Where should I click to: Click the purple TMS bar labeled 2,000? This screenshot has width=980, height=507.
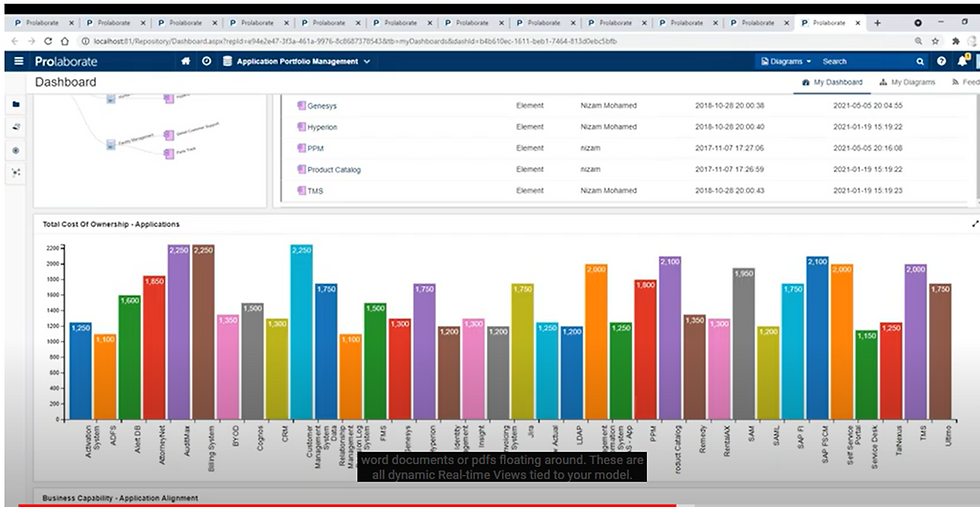coord(916,342)
